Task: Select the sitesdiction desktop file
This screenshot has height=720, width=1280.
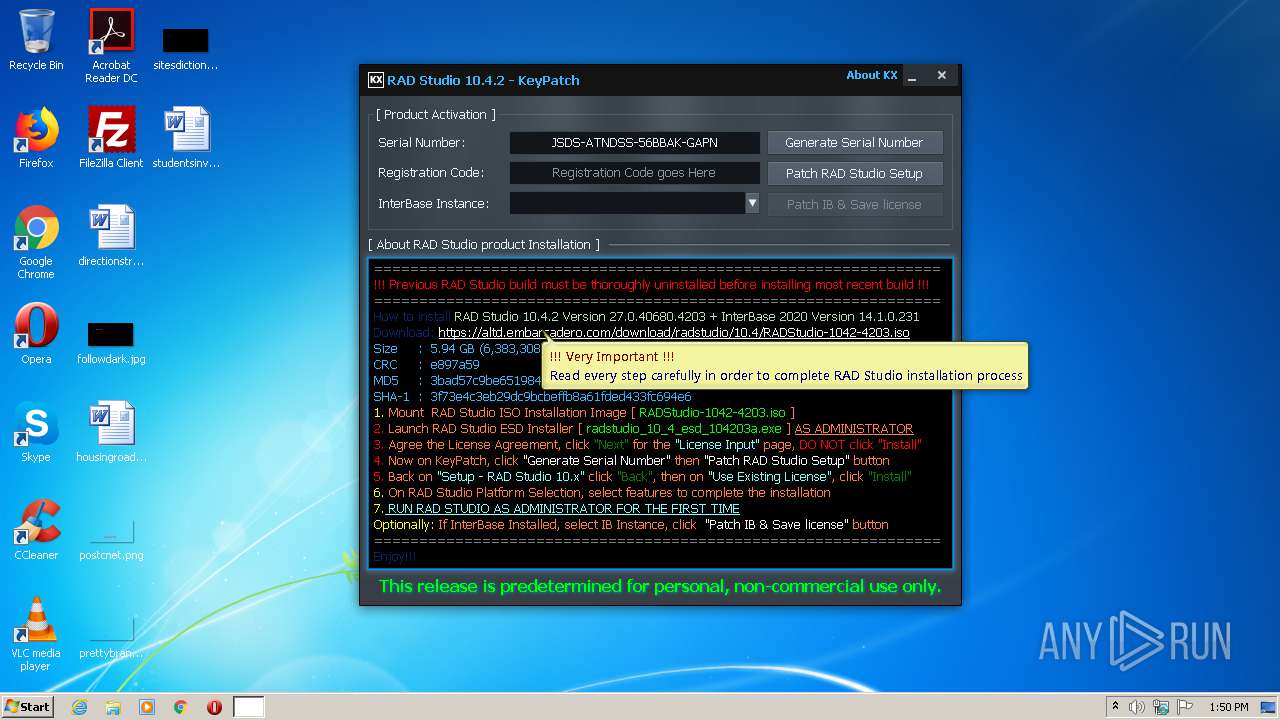Action: (186, 48)
